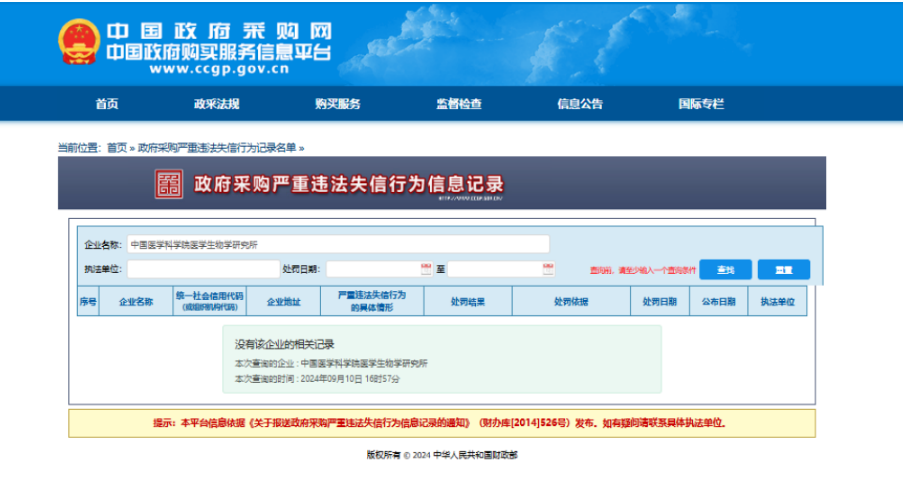This screenshot has width=903, height=478.
Task: Click the 处罚日期 column header
Action: pyautogui.click(x=659, y=301)
